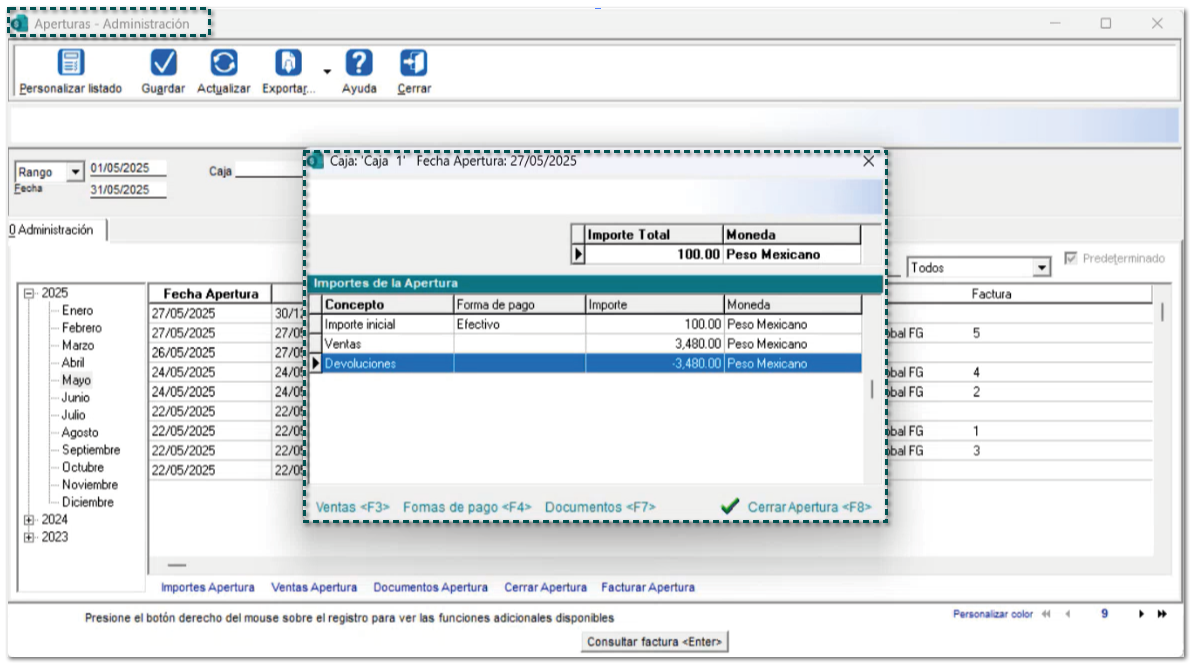Toggle the Predeterminado checkbox
This screenshot has width=1193, height=666.
pyautogui.click(x=1071, y=258)
